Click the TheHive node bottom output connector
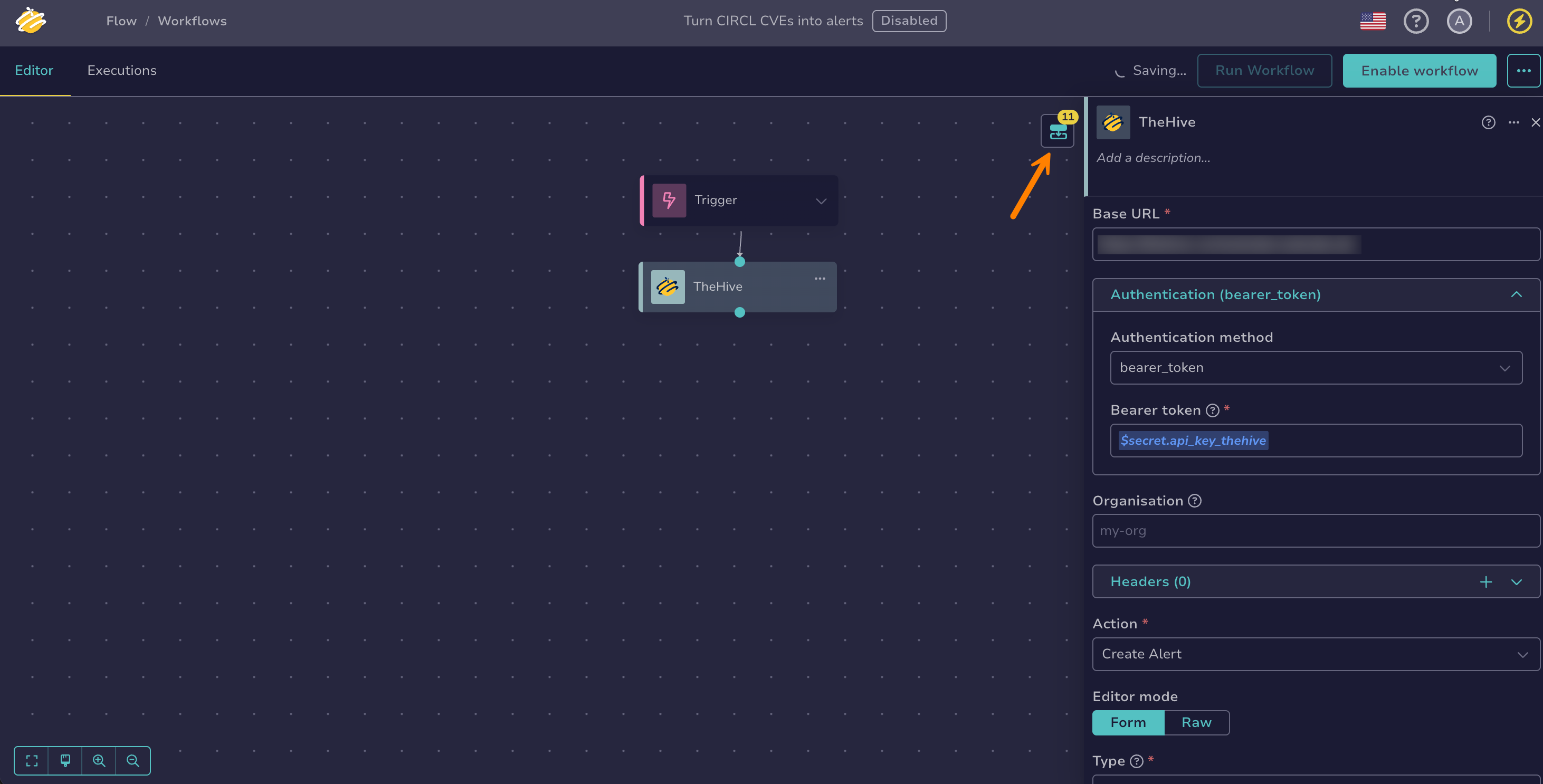The image size is (1543, 784). (739, 312)
